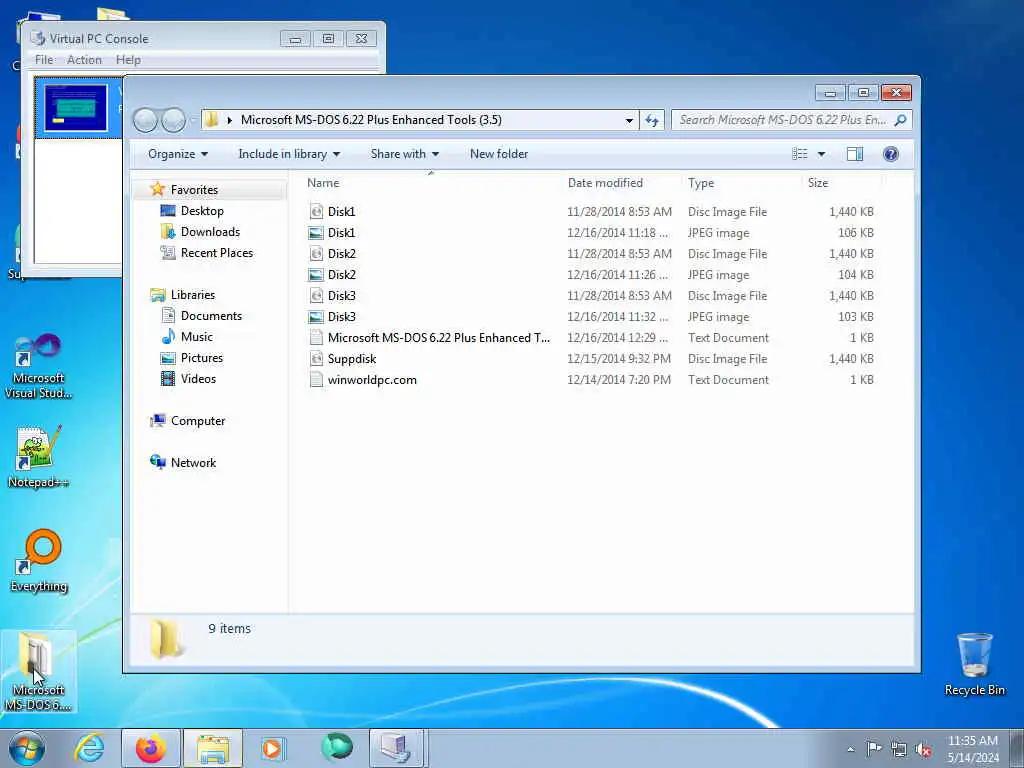The height and width of the screenshot is (768, 1024).
Task: Sort files by Date modified column
Action: tap(605, 183)
